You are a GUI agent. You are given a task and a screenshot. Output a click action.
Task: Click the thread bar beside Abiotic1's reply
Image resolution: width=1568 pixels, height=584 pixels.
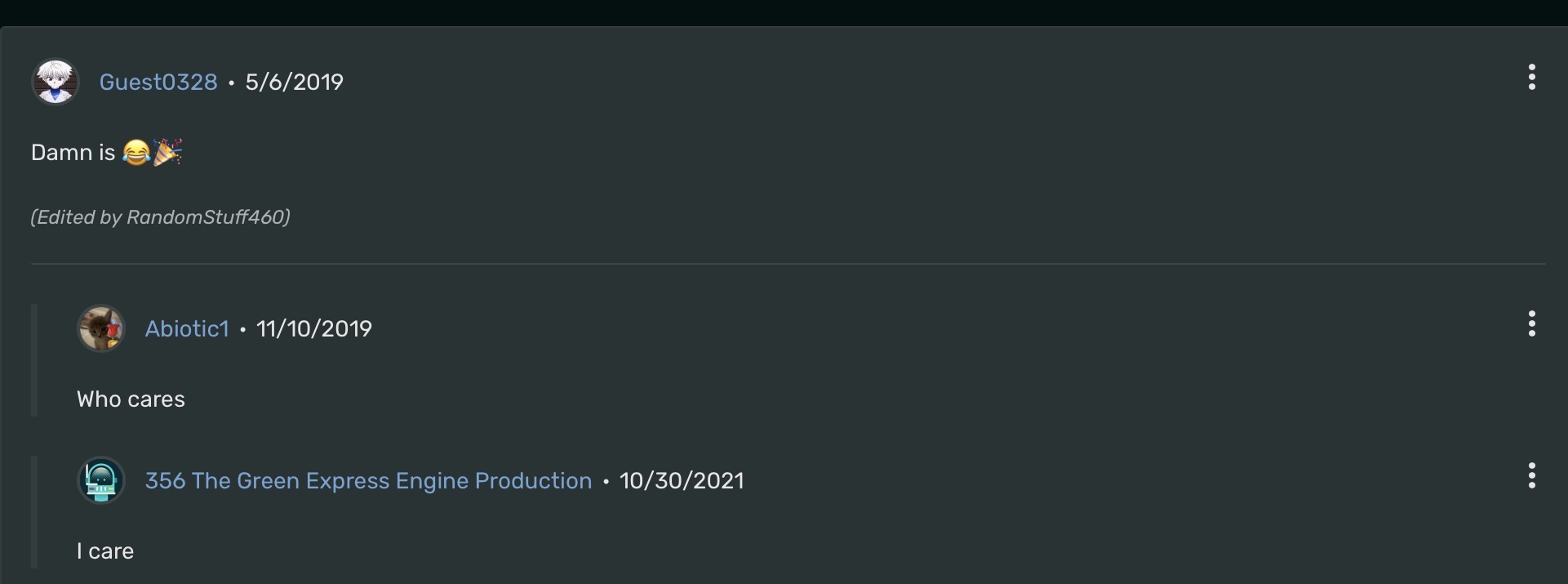click(x=34, y=360)
